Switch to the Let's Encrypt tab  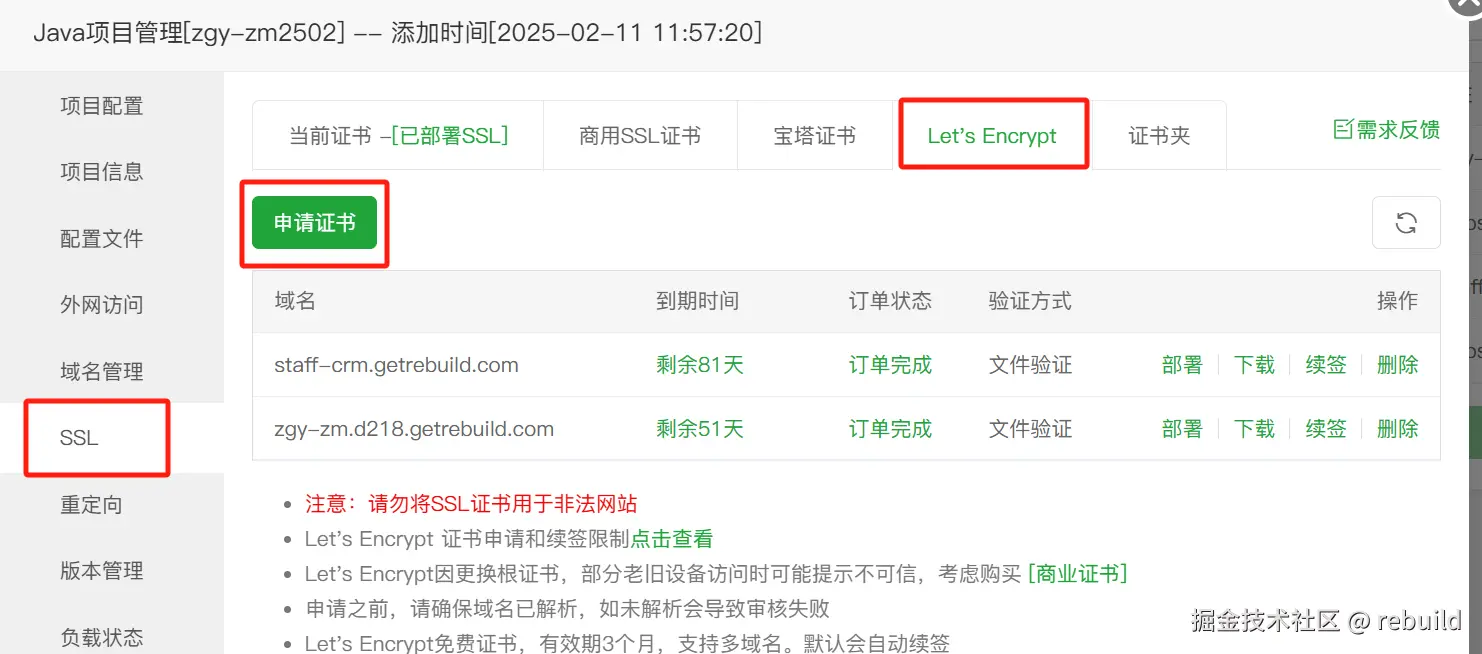(x=992, y=136)
